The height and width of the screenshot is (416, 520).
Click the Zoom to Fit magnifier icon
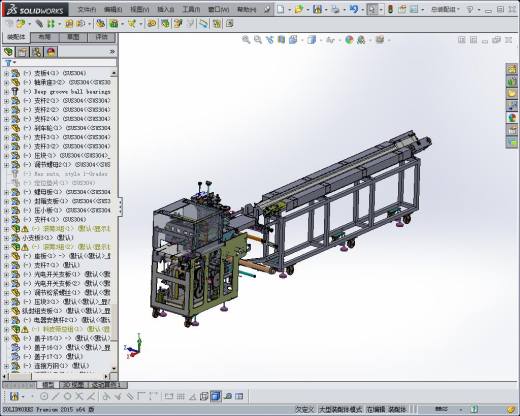pyautogui.click(x=246, y=40)
